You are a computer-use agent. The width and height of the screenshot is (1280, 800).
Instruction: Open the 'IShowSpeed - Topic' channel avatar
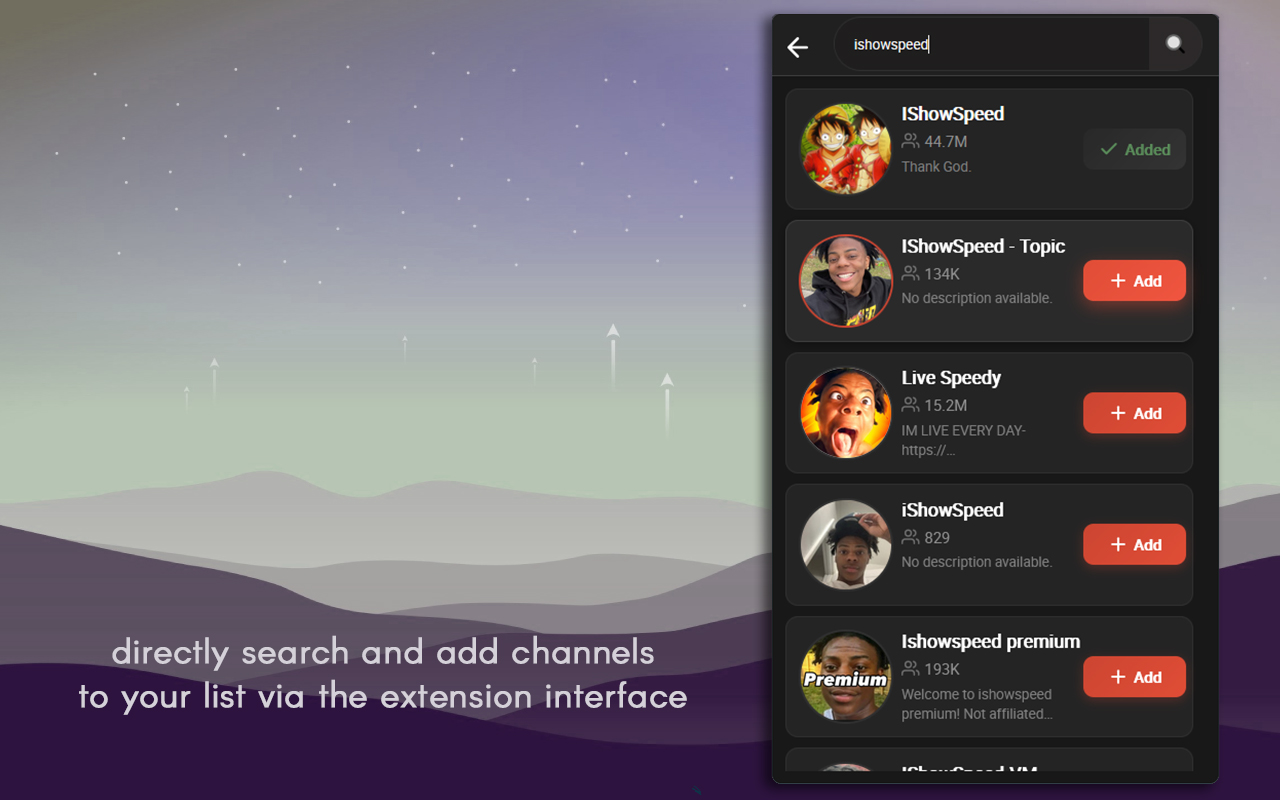846,281
